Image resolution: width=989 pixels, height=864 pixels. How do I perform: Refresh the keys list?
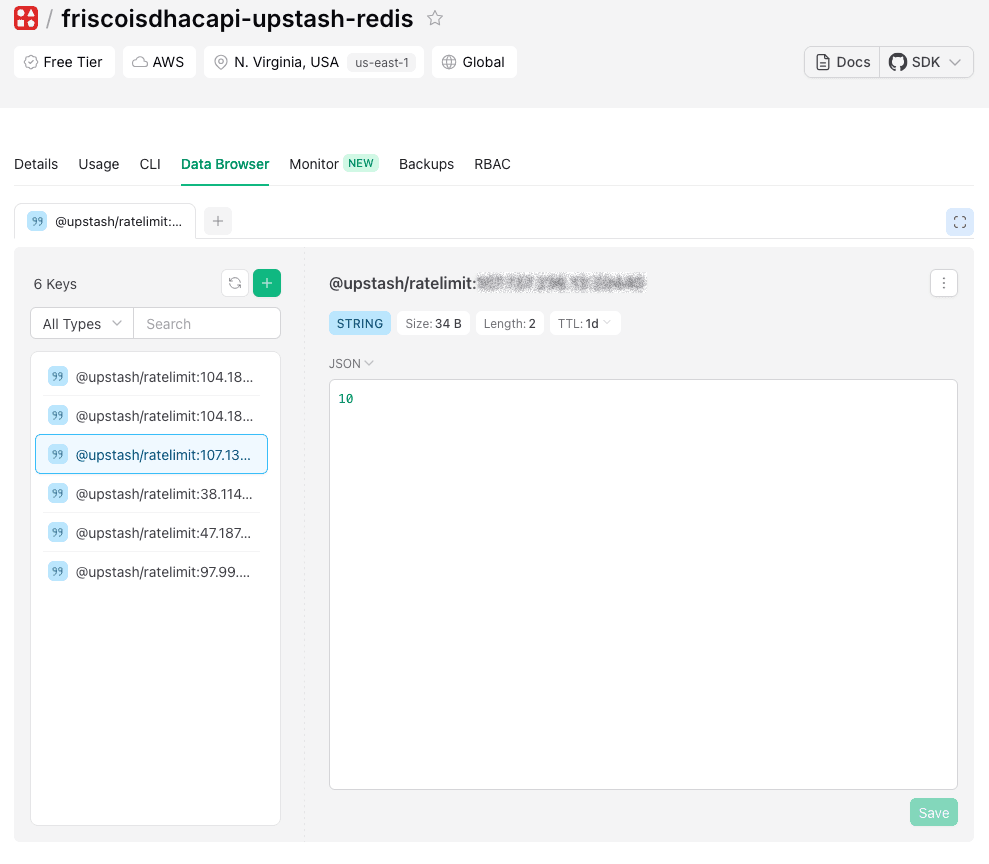(234, 283)
